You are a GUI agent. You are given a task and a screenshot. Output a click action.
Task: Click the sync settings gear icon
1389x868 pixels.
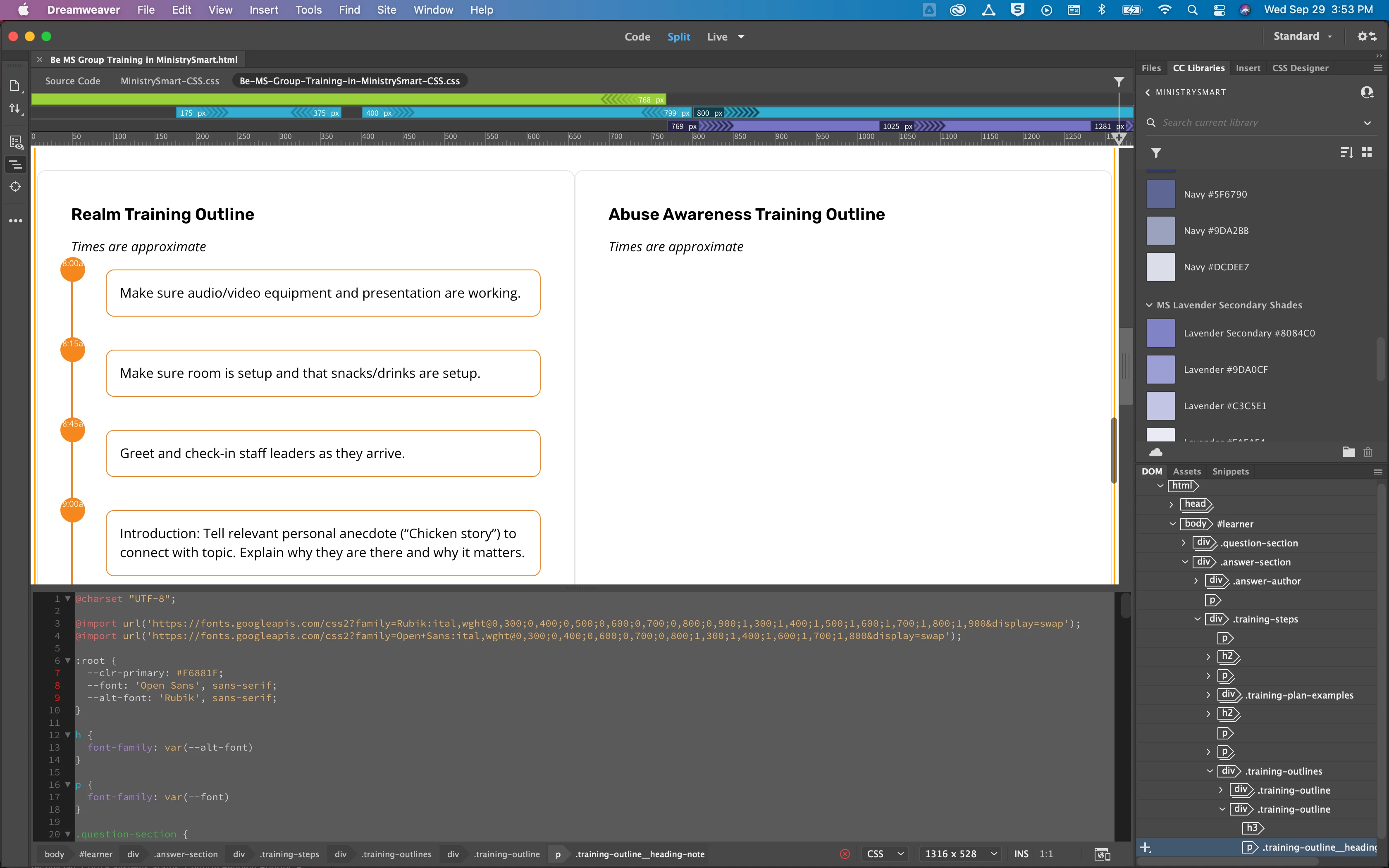1366,36
